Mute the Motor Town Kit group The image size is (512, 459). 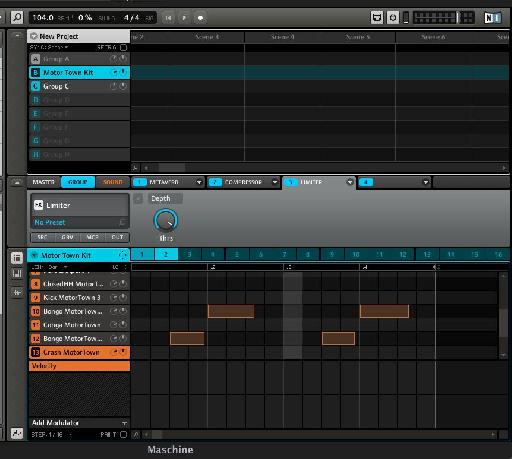tap(114, 72)
